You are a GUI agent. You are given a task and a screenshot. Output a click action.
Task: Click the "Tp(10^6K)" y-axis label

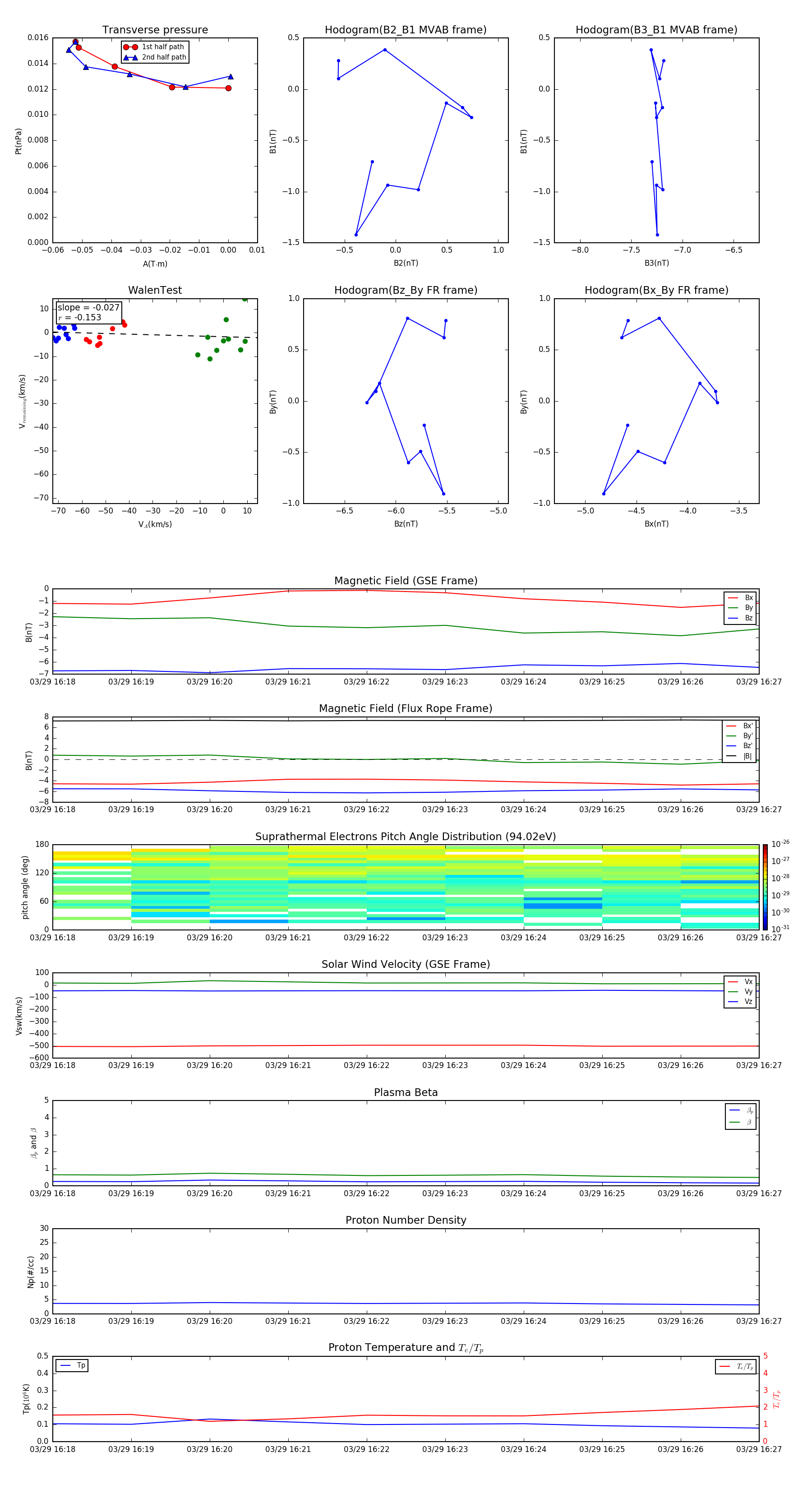coord(26,1399)
